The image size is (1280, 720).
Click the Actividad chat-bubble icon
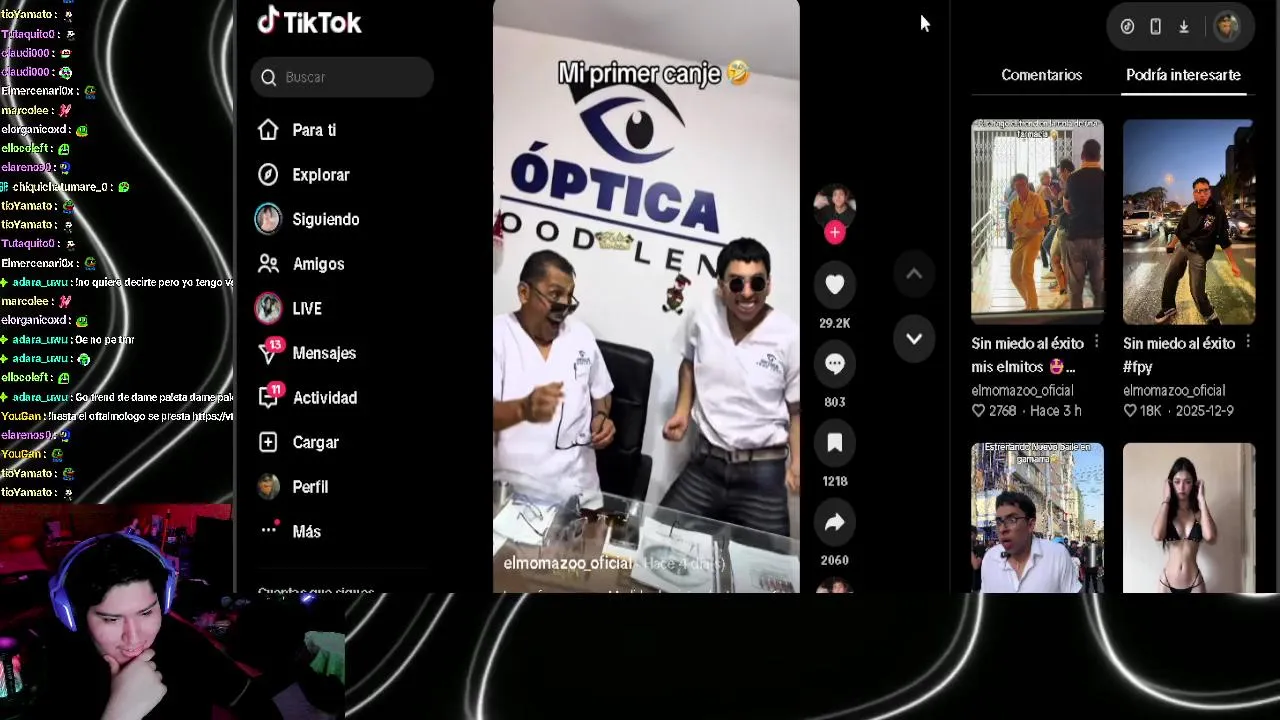pos(268,397)
